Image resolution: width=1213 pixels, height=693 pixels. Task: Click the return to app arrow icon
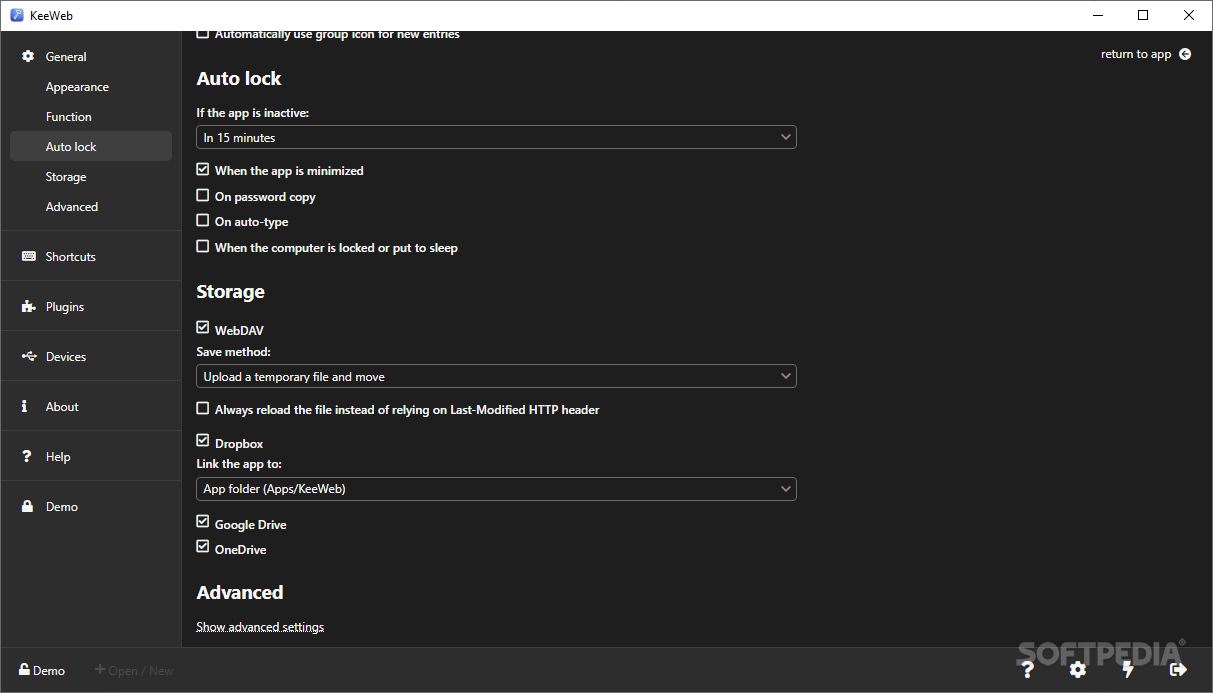click(1185, 54)
